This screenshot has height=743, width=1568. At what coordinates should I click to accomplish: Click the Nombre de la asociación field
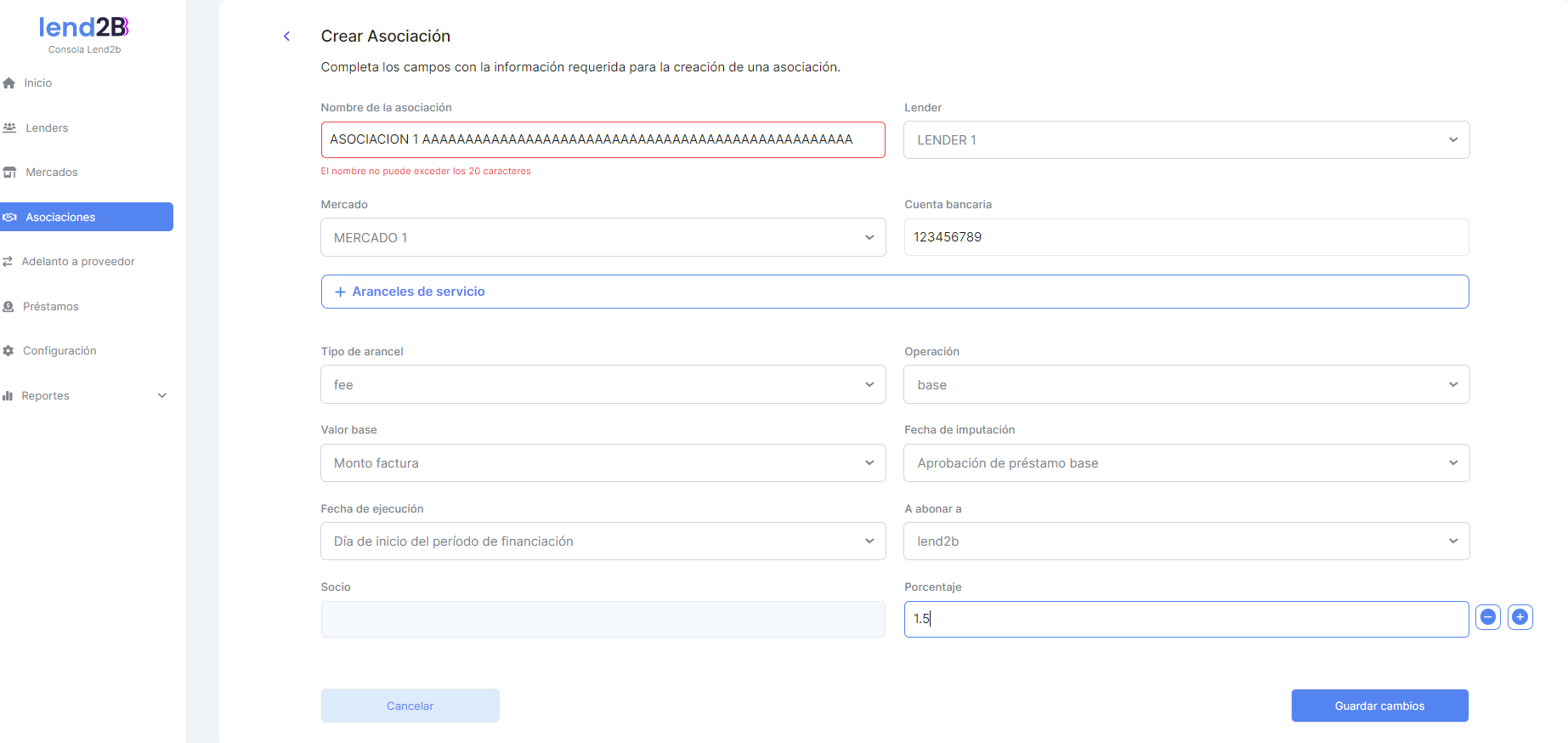[x=603, y=139]
